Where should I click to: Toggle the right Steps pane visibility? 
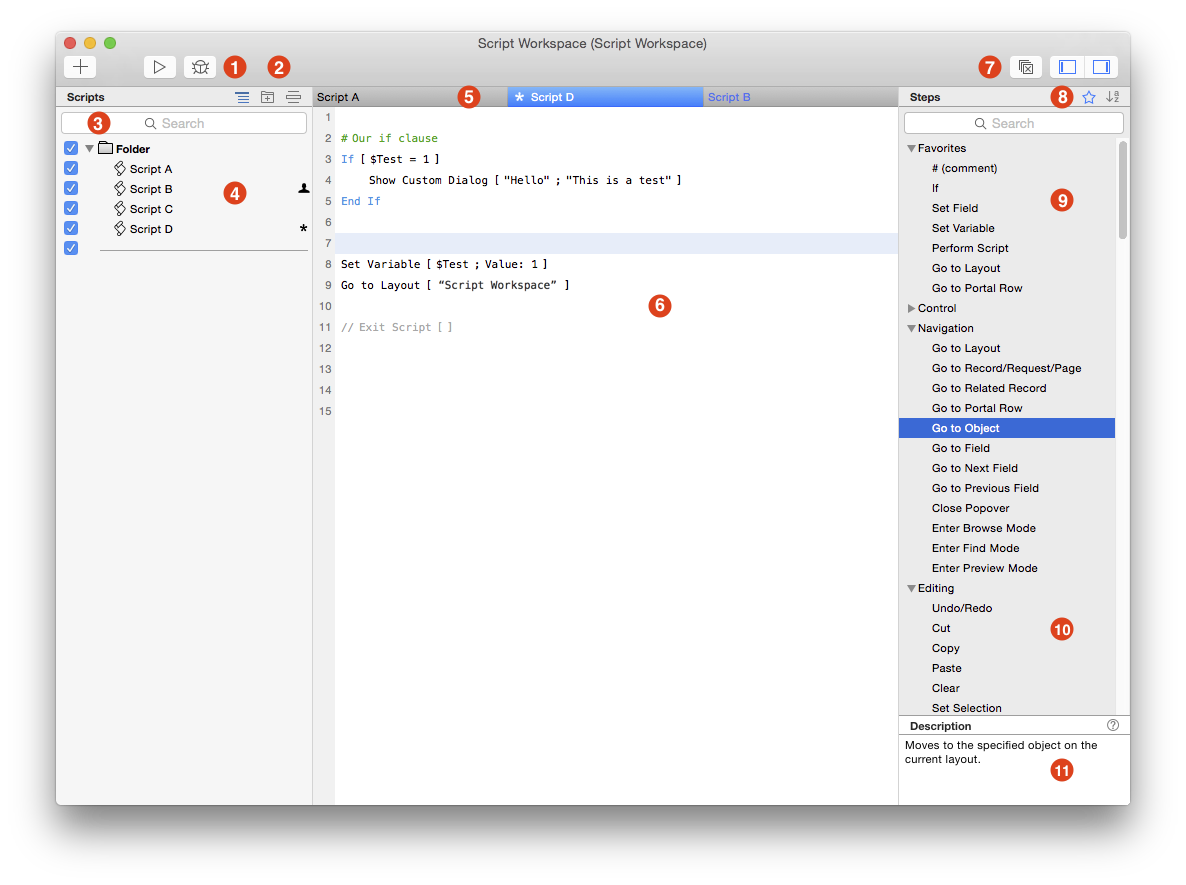[1102, 67]
